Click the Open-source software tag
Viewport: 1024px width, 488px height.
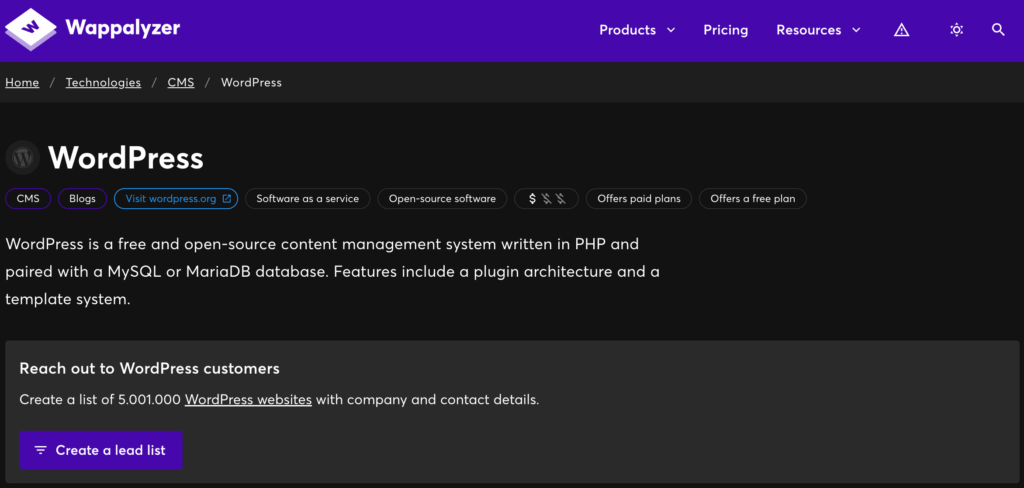coord(442,199)
